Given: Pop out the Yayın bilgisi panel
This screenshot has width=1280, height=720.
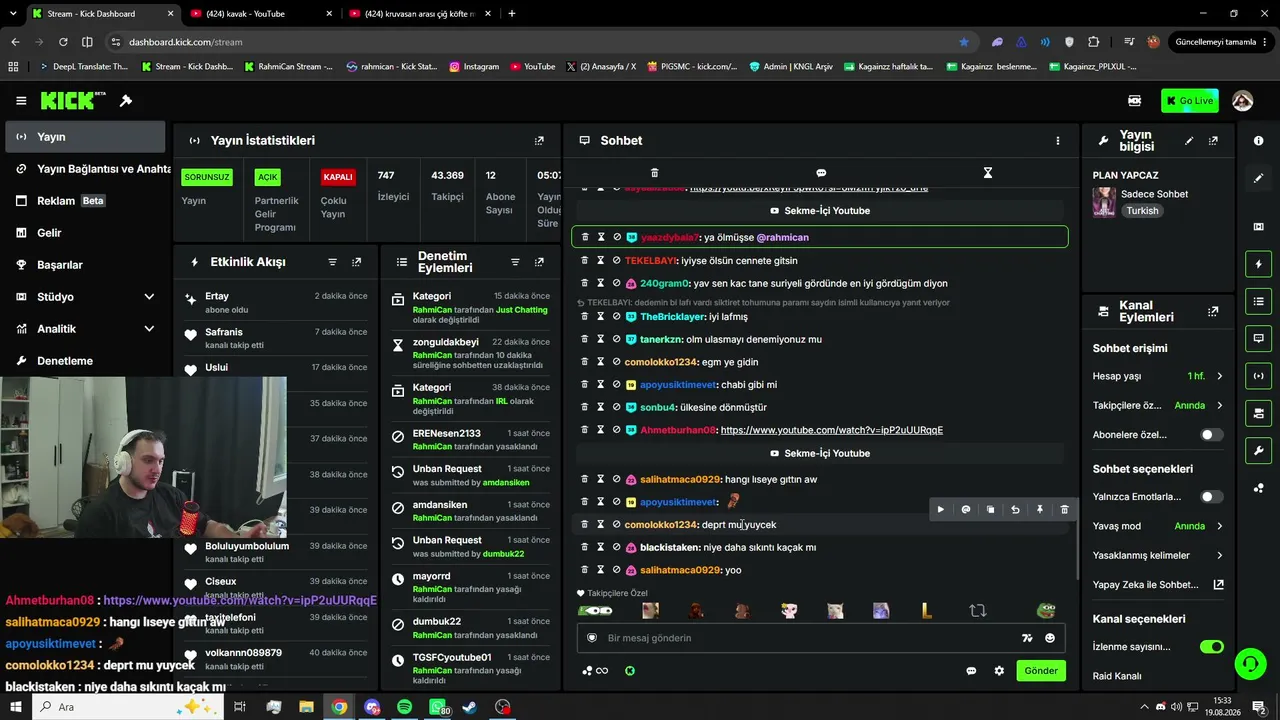Looking at the screenshot, I should [1213, 141].
